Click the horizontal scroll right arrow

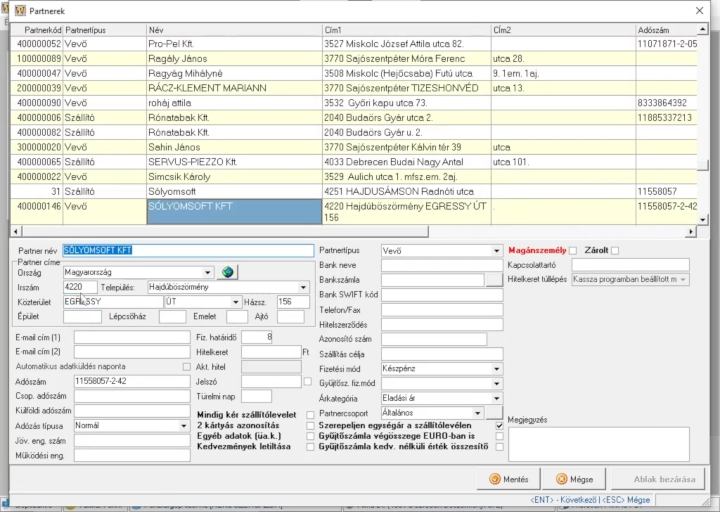click(x=690, y=232)
